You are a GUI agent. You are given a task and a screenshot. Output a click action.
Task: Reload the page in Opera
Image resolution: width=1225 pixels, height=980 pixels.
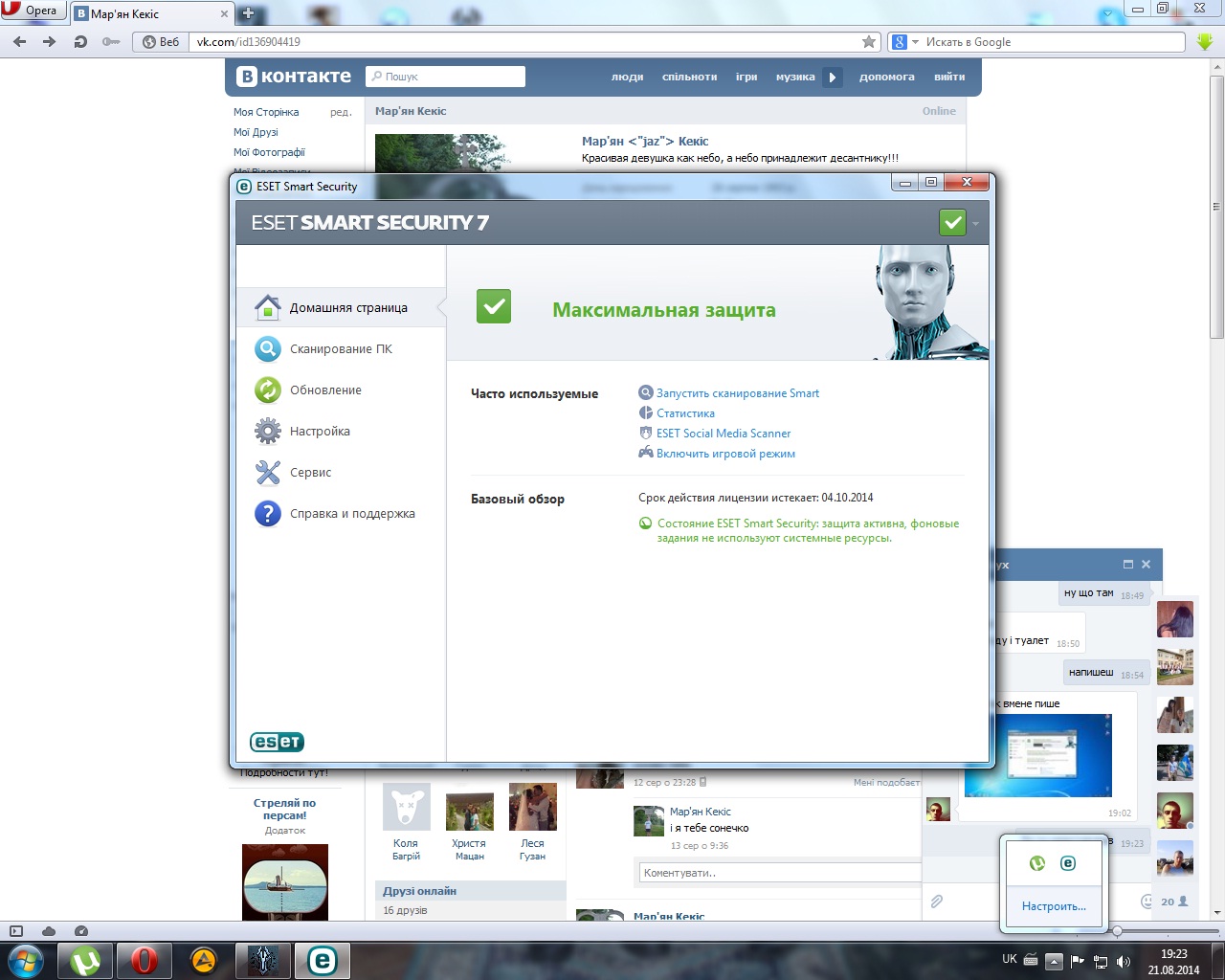coord(80,42)
